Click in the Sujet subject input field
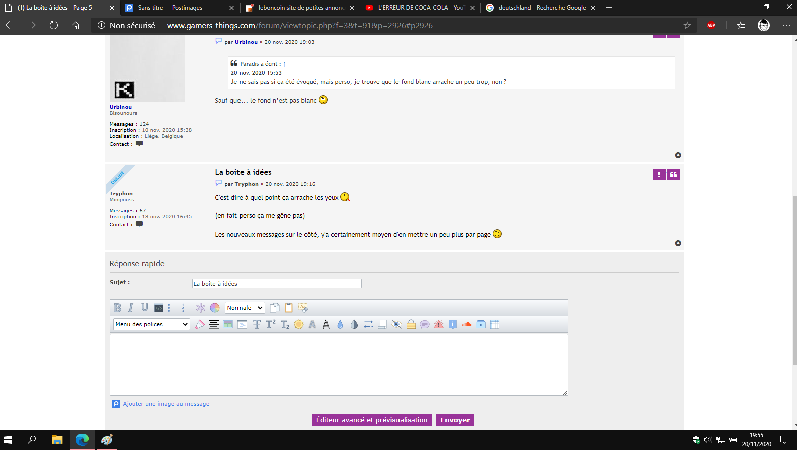This screenshot has height=452, width=797. pos(277,283)
